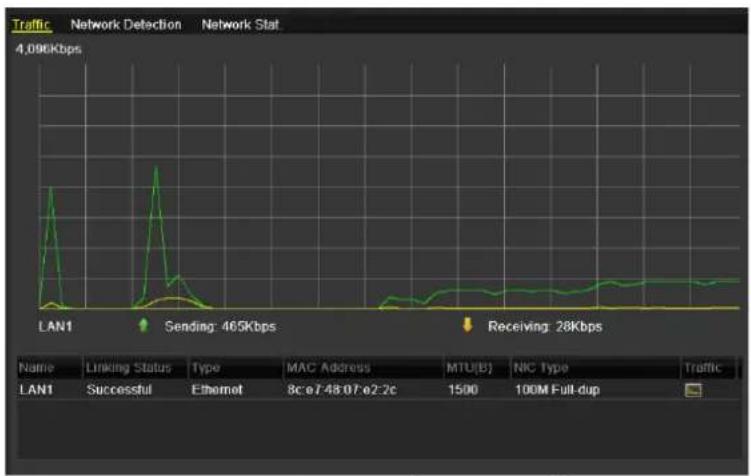751x476 pixels.
Task: Click the Successful linking status cell
Action: pyautogui.click(x=119, y=390)
